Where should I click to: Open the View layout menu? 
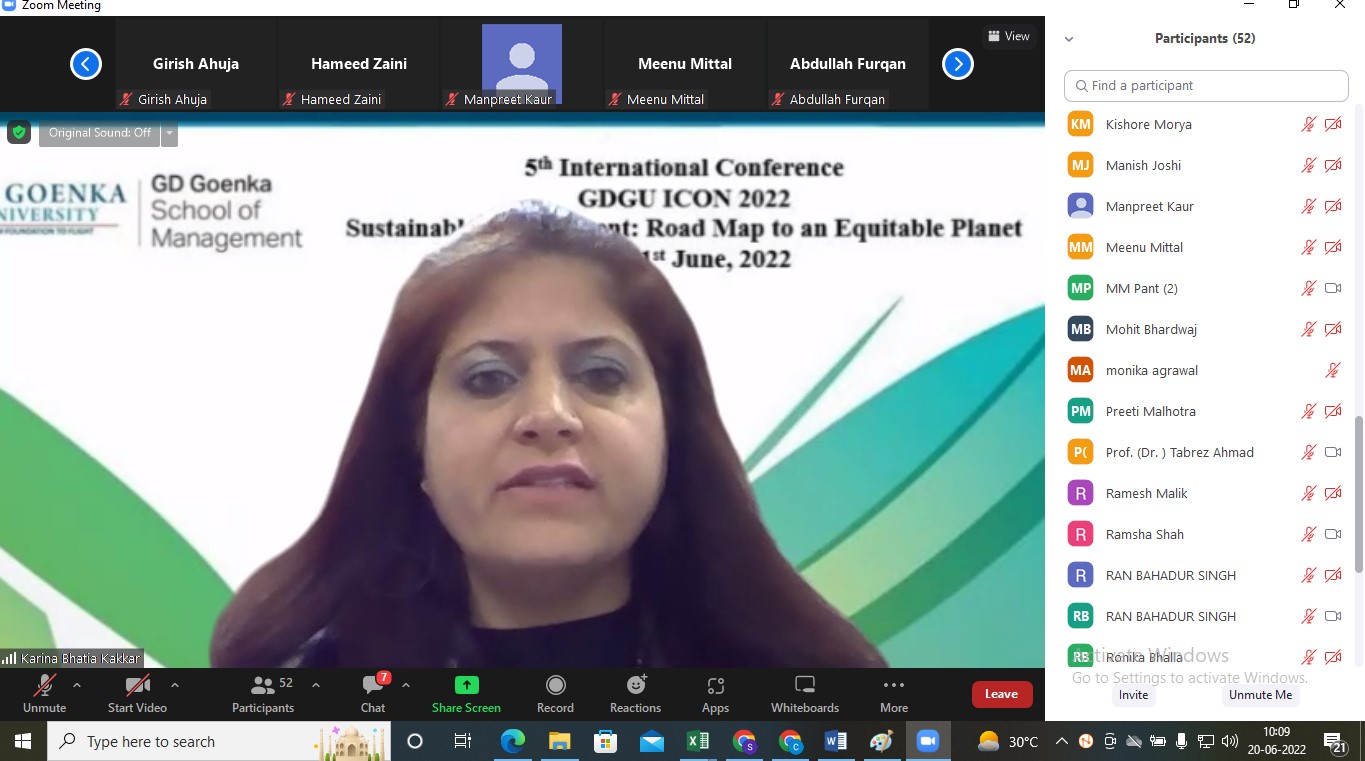[1008, 36]
